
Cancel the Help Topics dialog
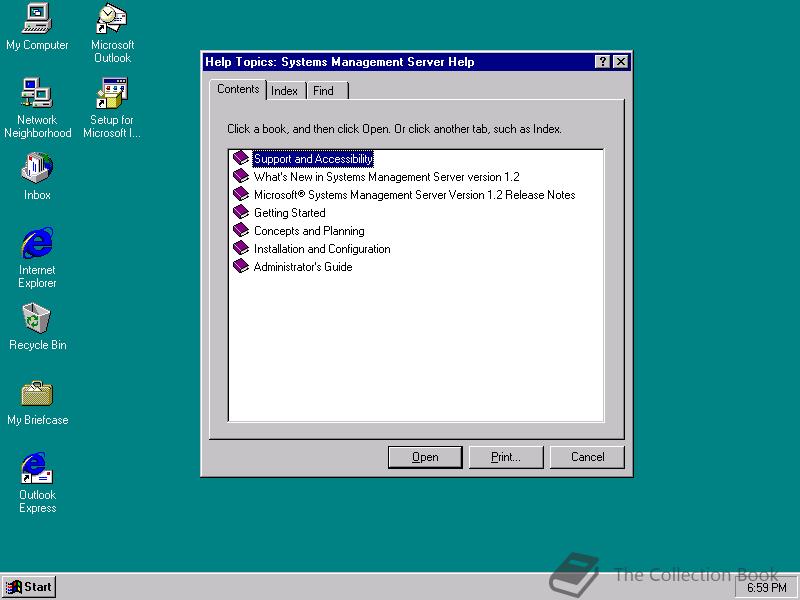click(x=587, y=457)
